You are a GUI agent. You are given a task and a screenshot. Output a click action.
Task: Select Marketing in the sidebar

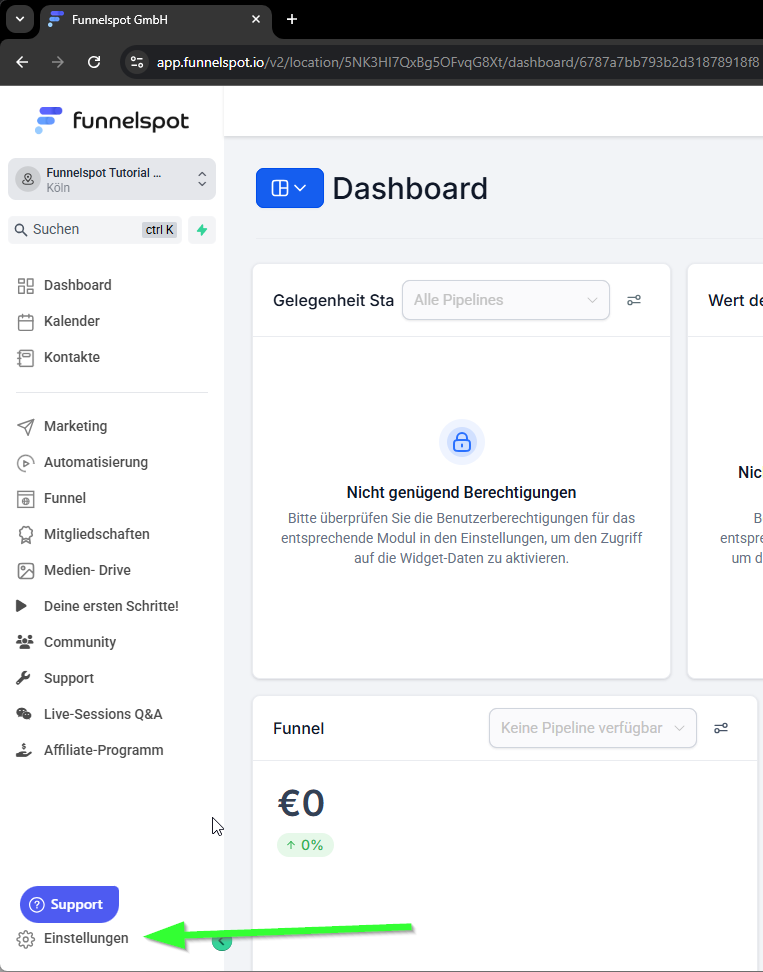[76, 426]
